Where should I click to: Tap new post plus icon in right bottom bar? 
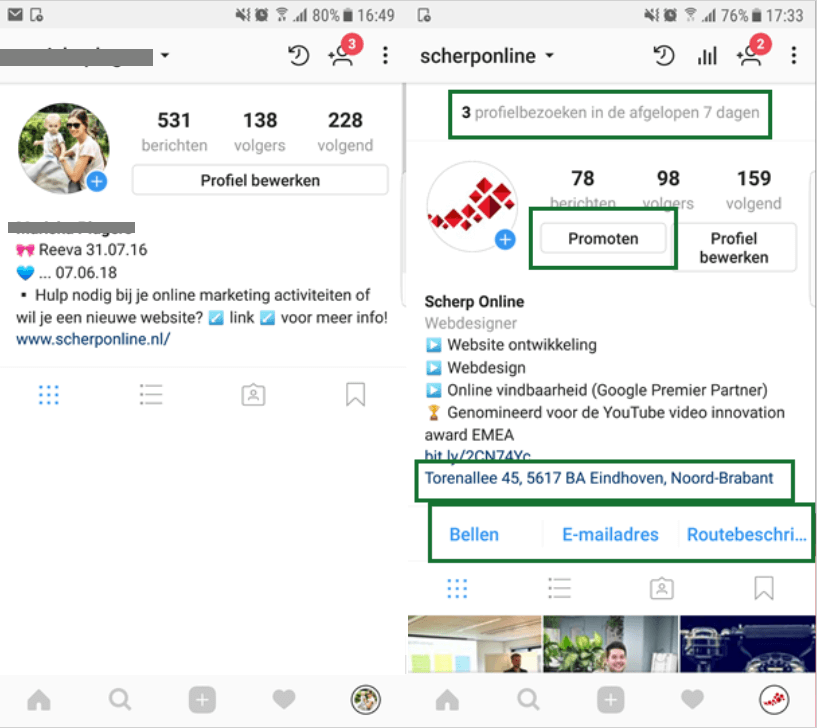tap(611, 699)
